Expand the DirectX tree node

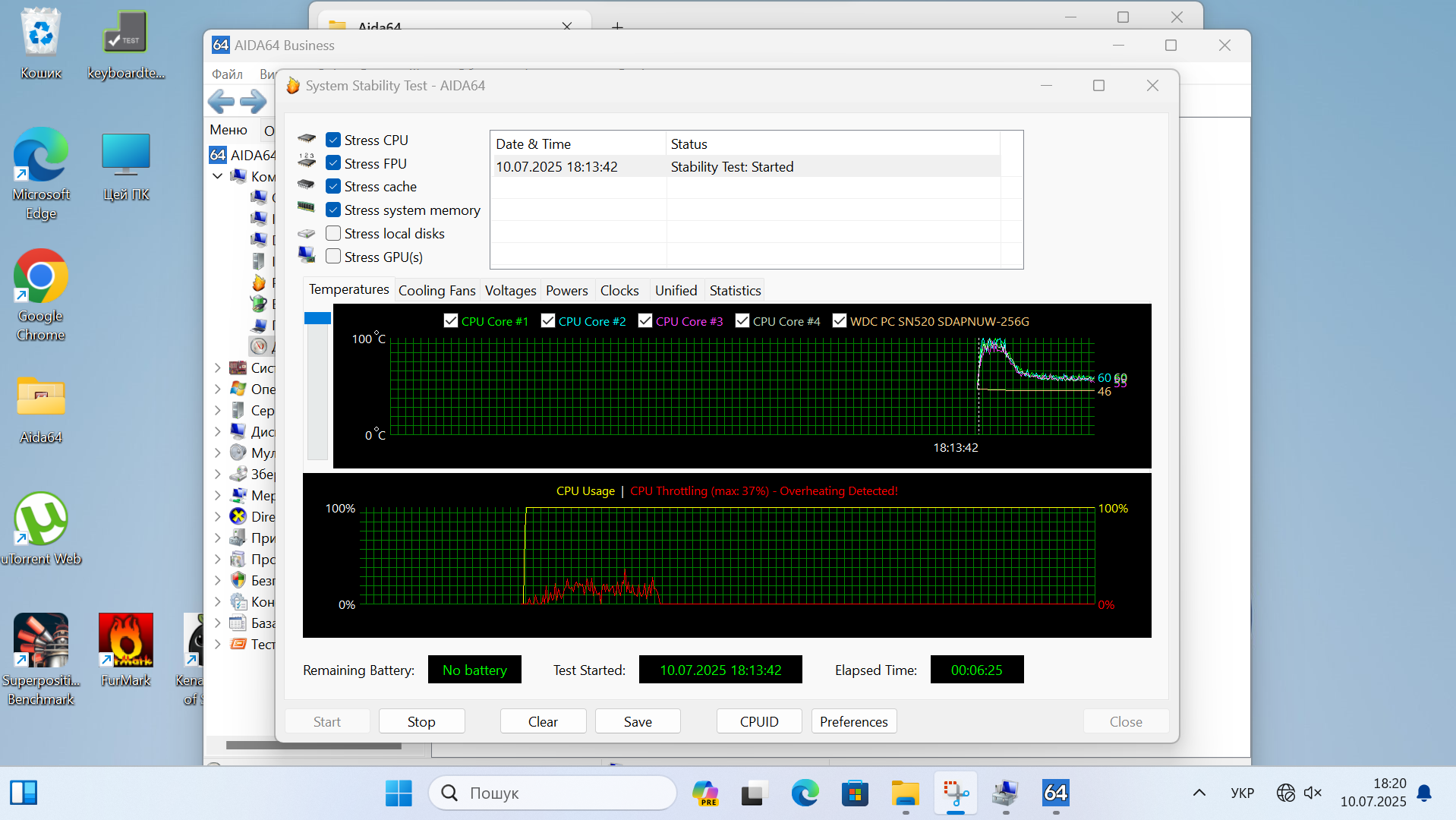click(218, 516)
